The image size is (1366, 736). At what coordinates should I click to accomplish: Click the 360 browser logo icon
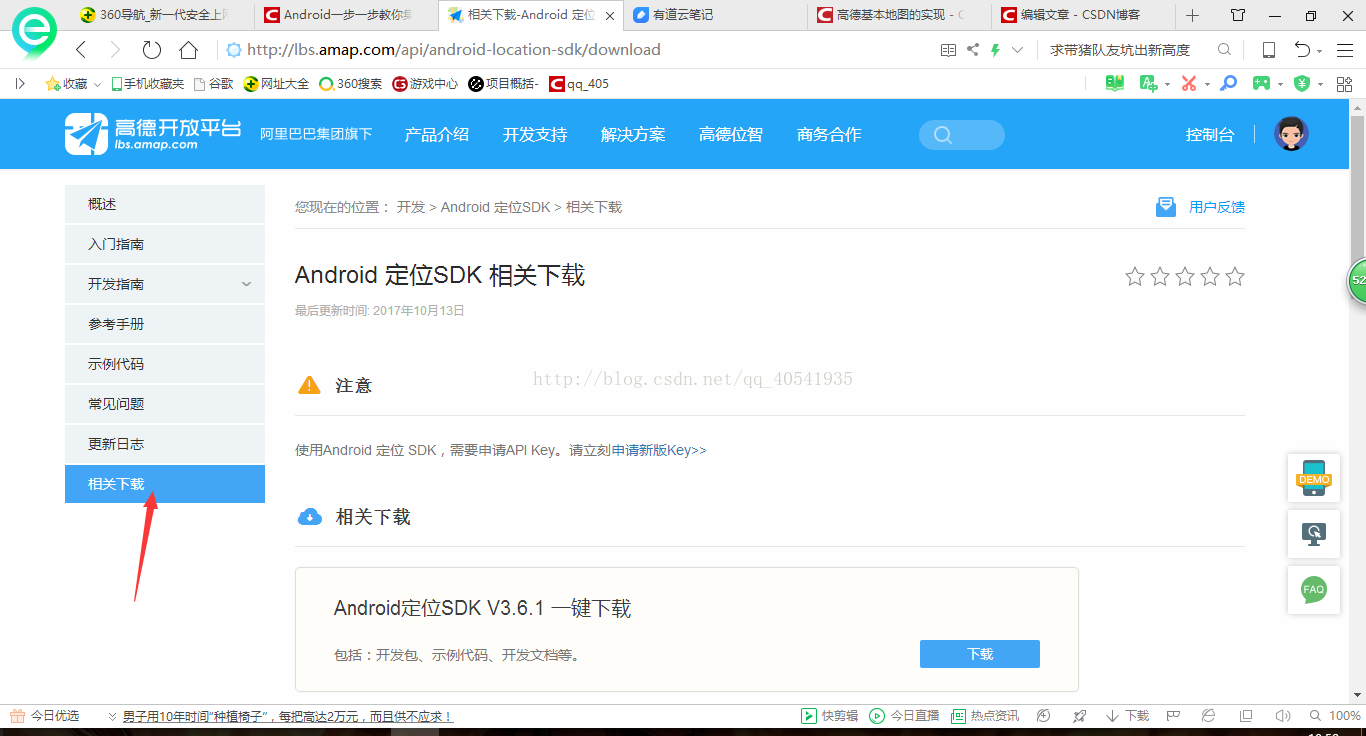click(33, 34)
